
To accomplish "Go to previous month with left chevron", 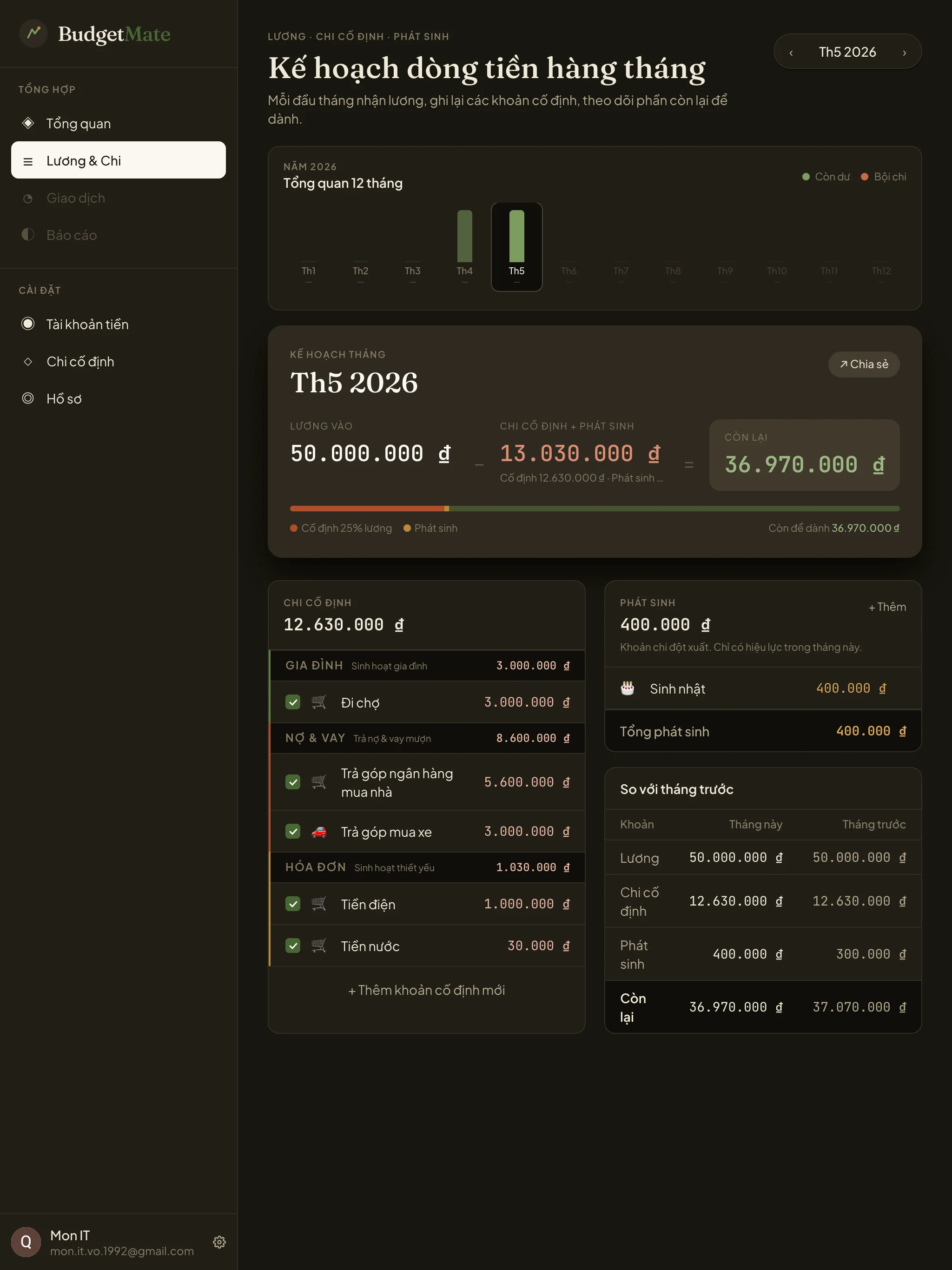I will pos(791,52).
